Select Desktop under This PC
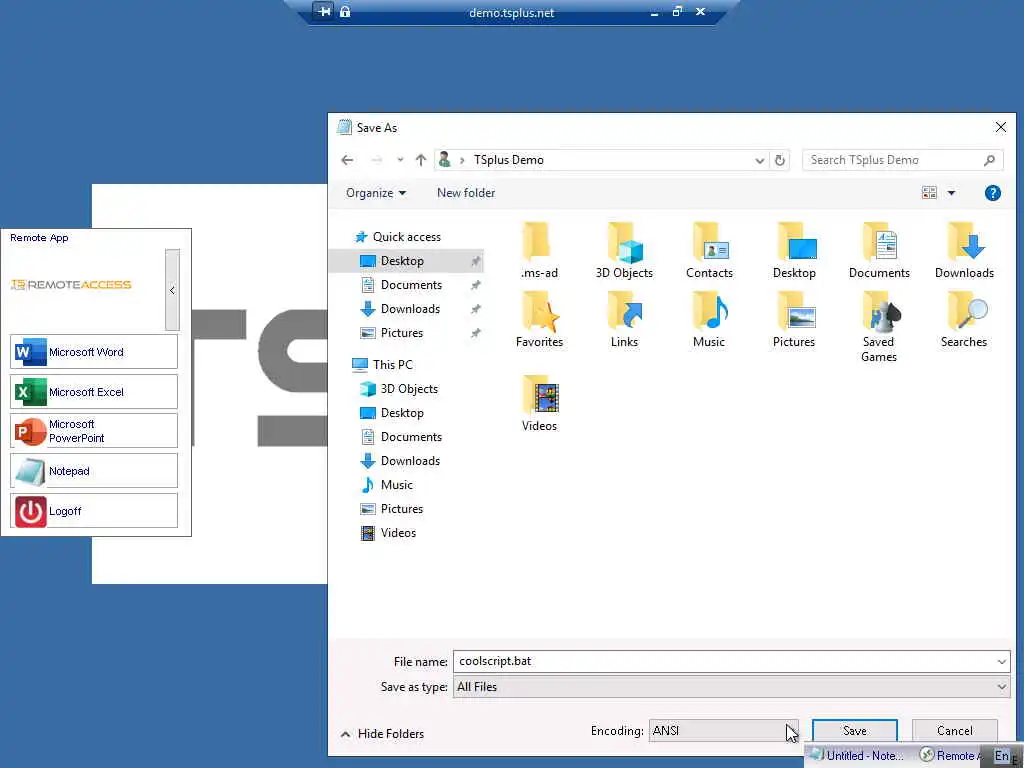This screenshot has height=768, width=1024. click(402, 413)
